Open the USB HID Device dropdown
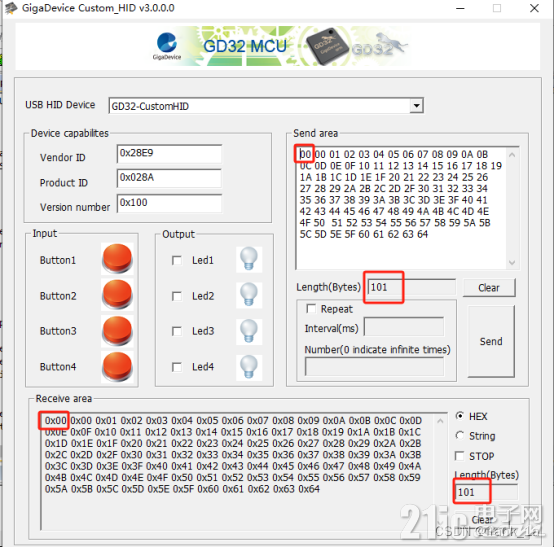 click(x=417, y=106)
